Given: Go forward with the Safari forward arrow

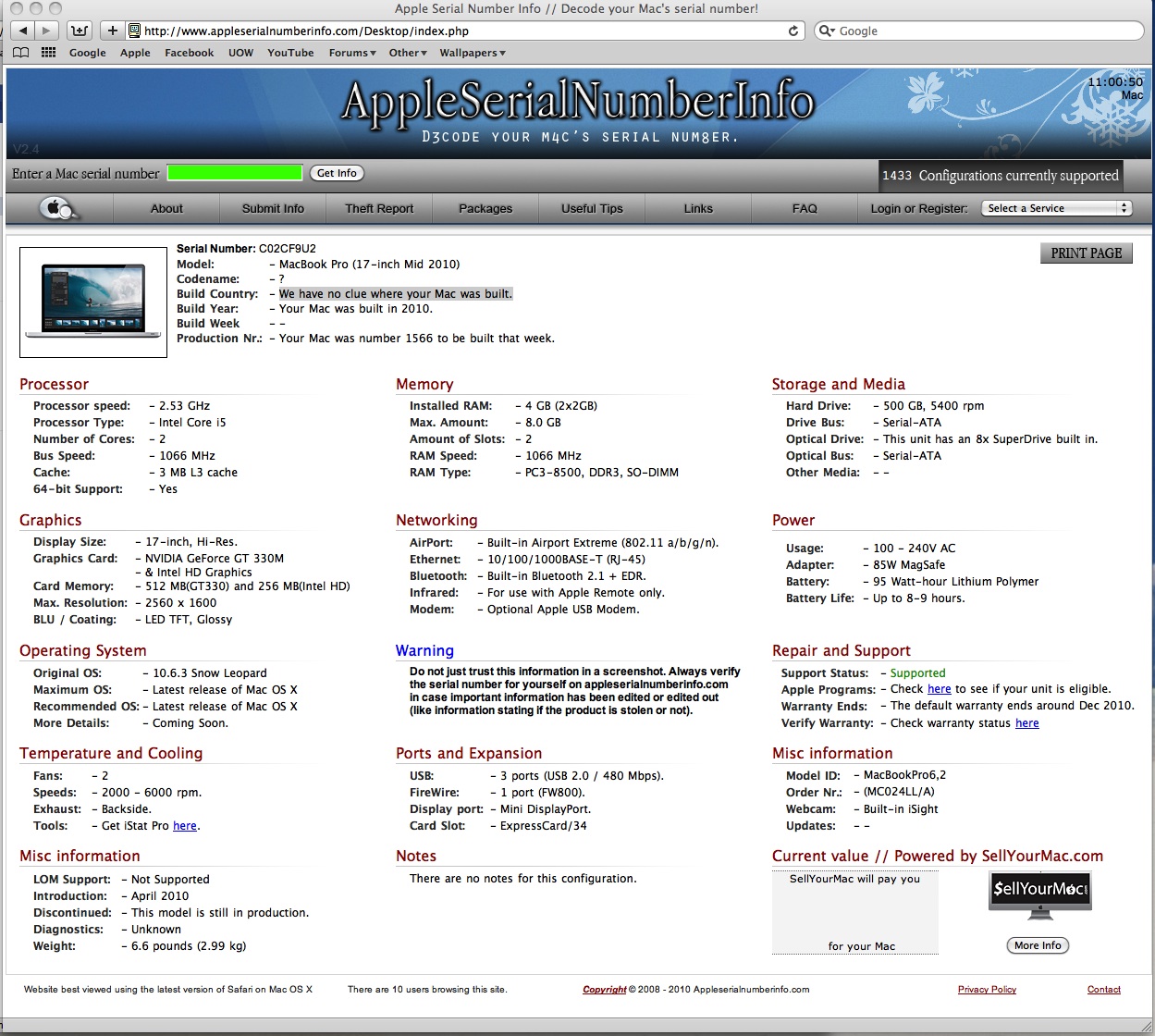Looking at the screenshot, I should [x=46, y=31].
